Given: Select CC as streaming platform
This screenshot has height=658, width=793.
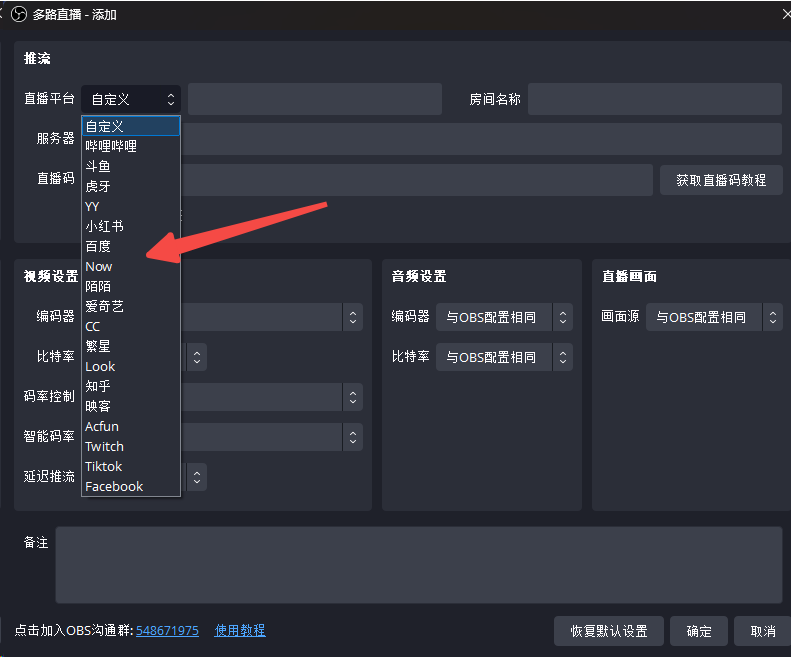Looking at the screenshot, I should click(131, 326).
